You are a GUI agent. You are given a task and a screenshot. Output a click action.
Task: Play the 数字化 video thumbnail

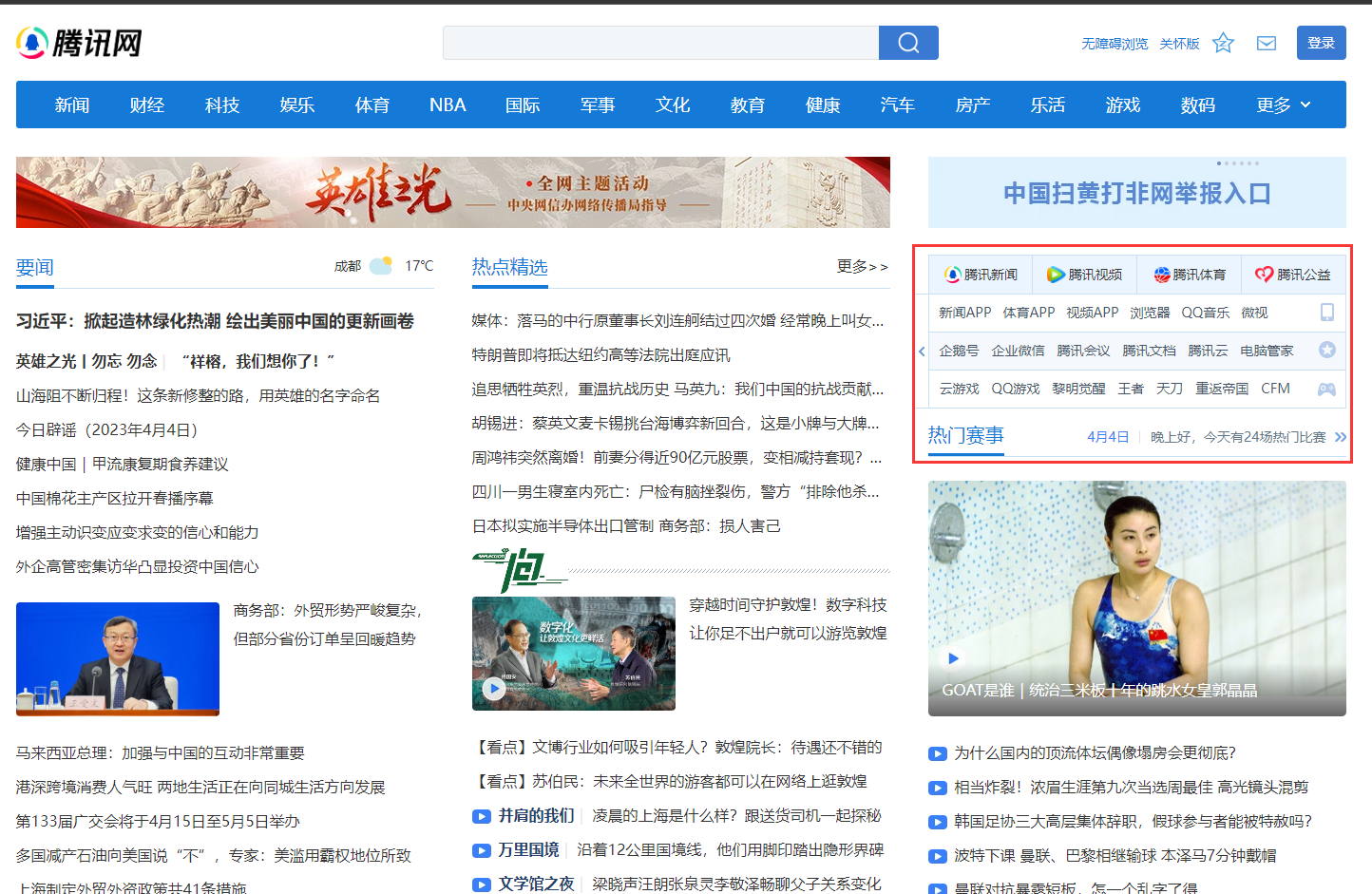coord(574,654)
